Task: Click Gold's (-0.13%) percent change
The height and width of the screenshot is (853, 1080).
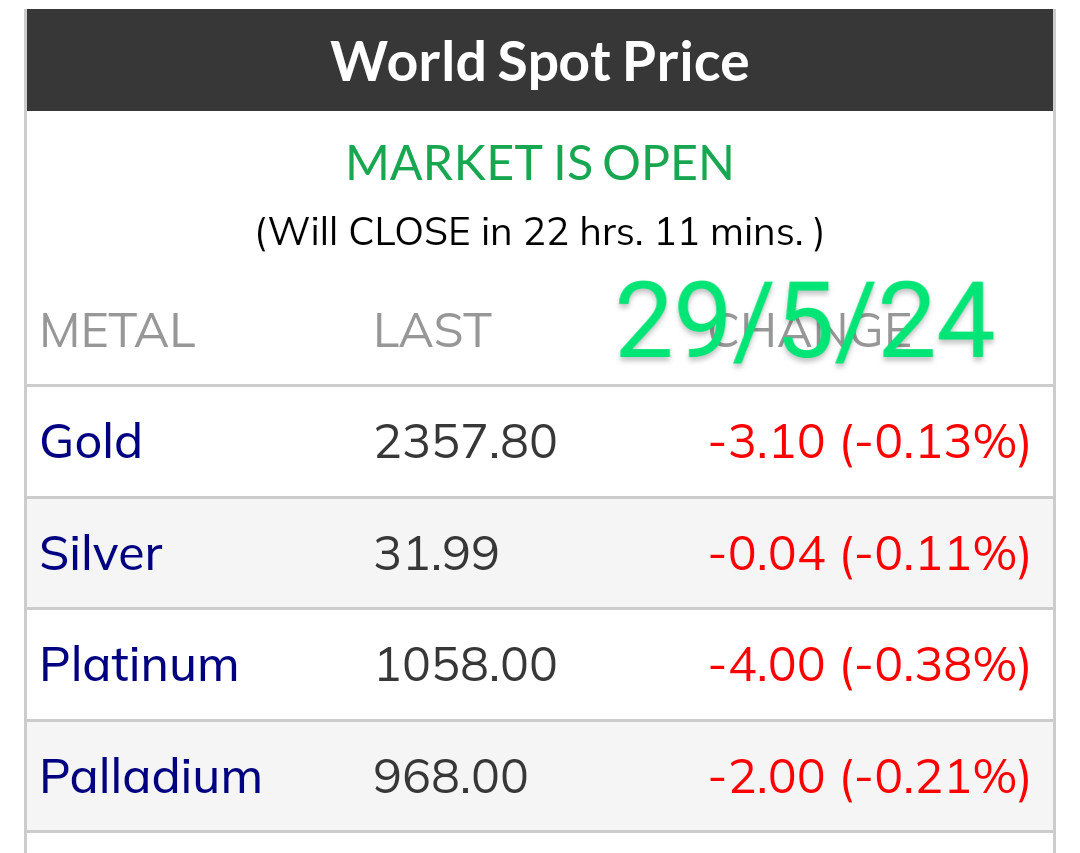Action: [x=935, y=442]
